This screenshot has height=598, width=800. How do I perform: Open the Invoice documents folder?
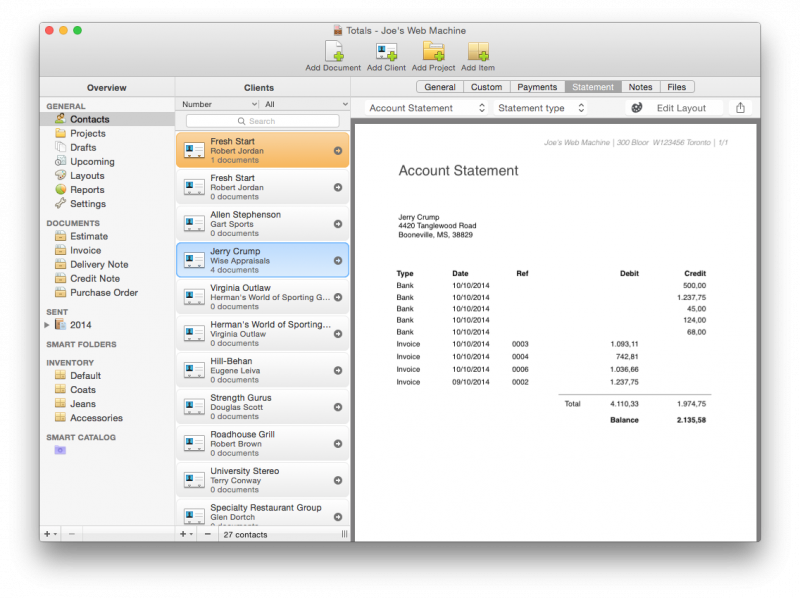pyautogui.click(x=85, y=251)
